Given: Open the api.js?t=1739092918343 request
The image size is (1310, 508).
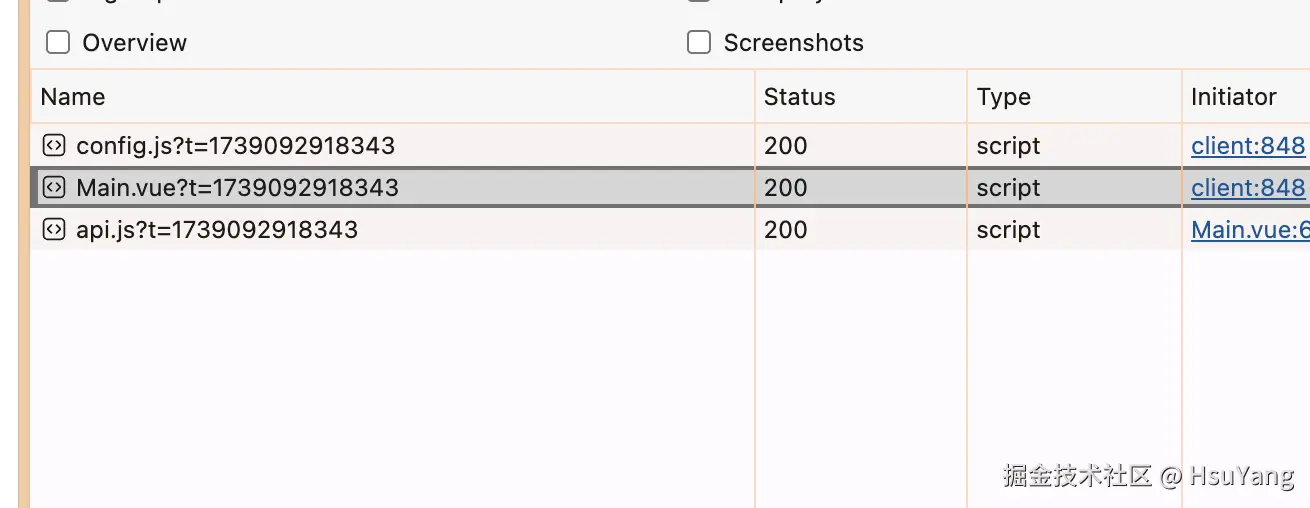Looking at the screenshot, I should pos(217,230).
